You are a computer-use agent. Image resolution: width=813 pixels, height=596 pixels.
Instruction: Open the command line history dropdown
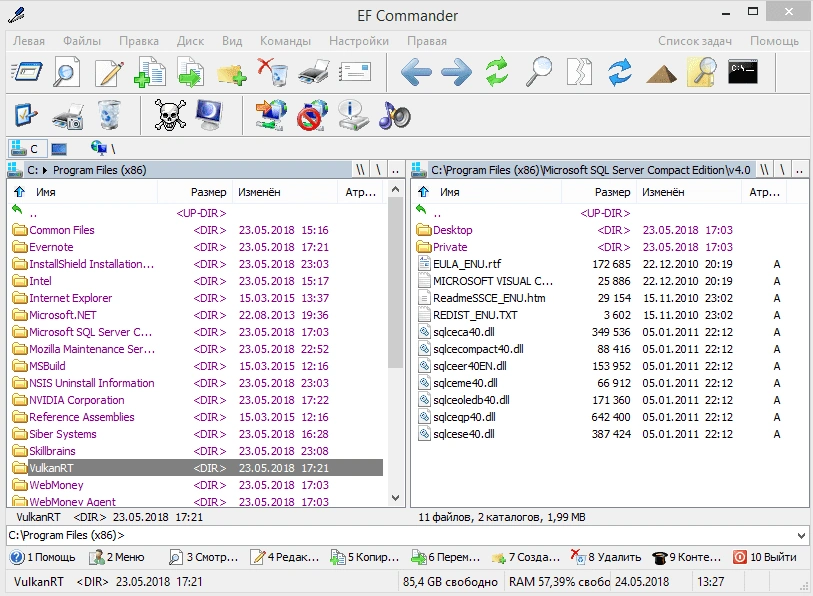pos(801,535)
